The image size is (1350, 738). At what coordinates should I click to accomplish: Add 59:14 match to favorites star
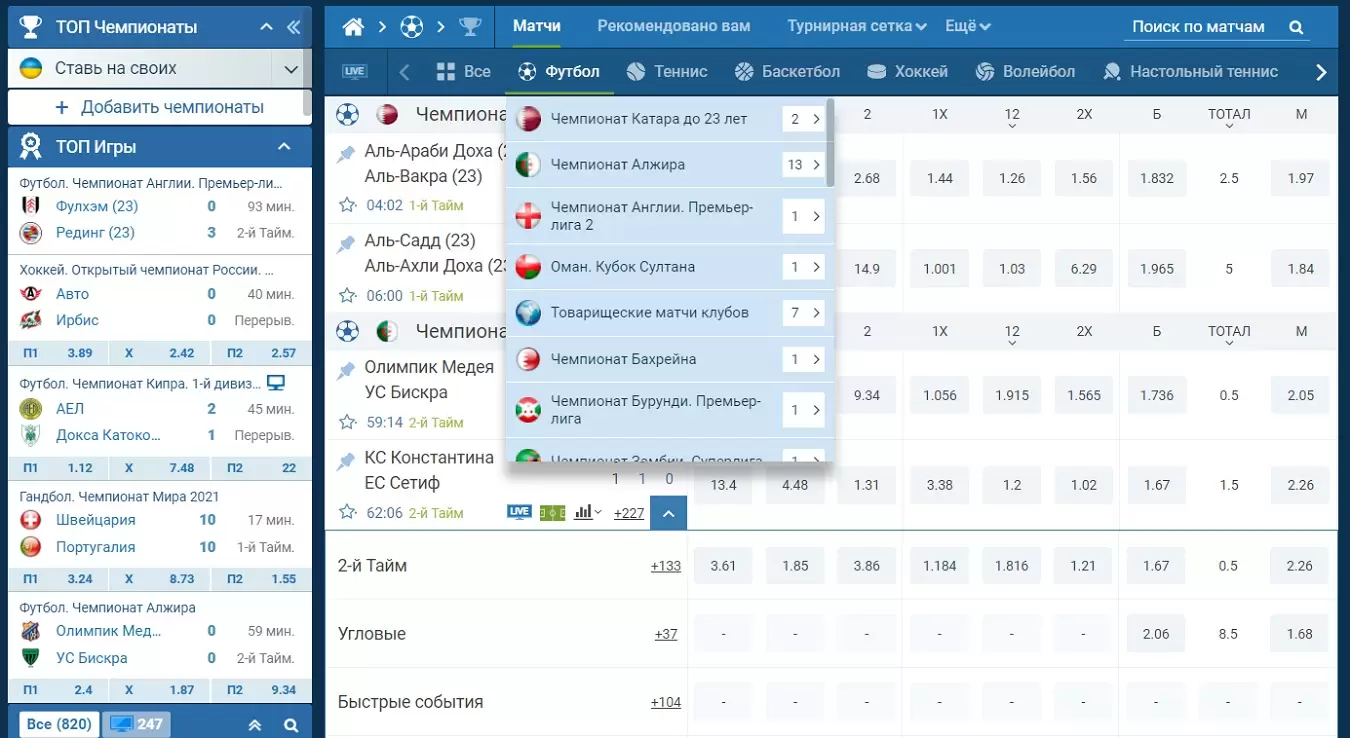(x=347, y=422)
